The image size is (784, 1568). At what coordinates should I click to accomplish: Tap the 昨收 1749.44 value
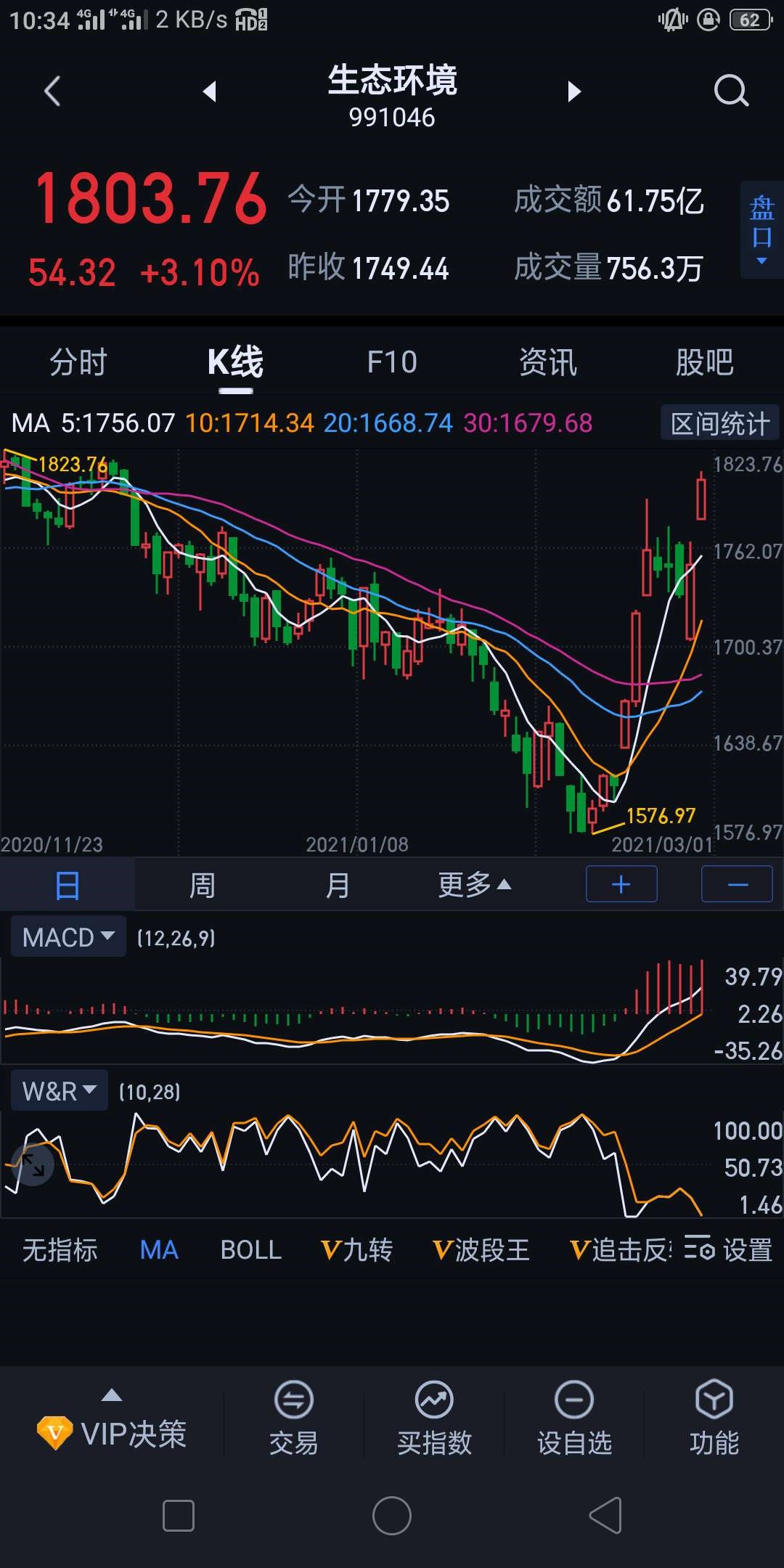401,269
